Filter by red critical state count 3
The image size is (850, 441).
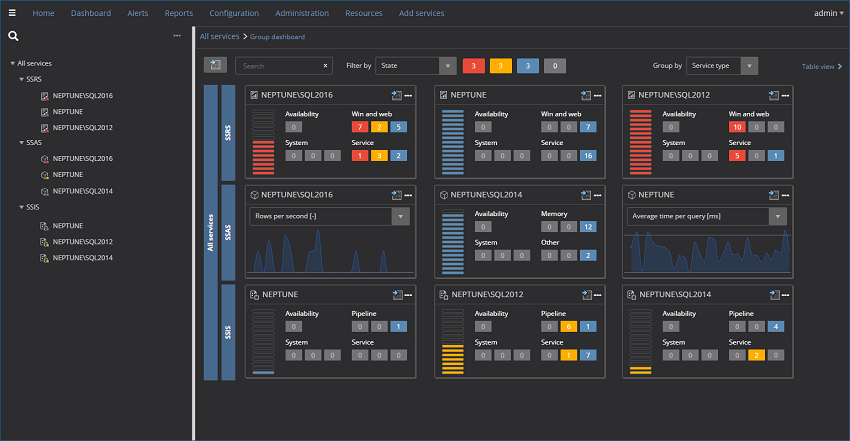(x=474, y=66)
